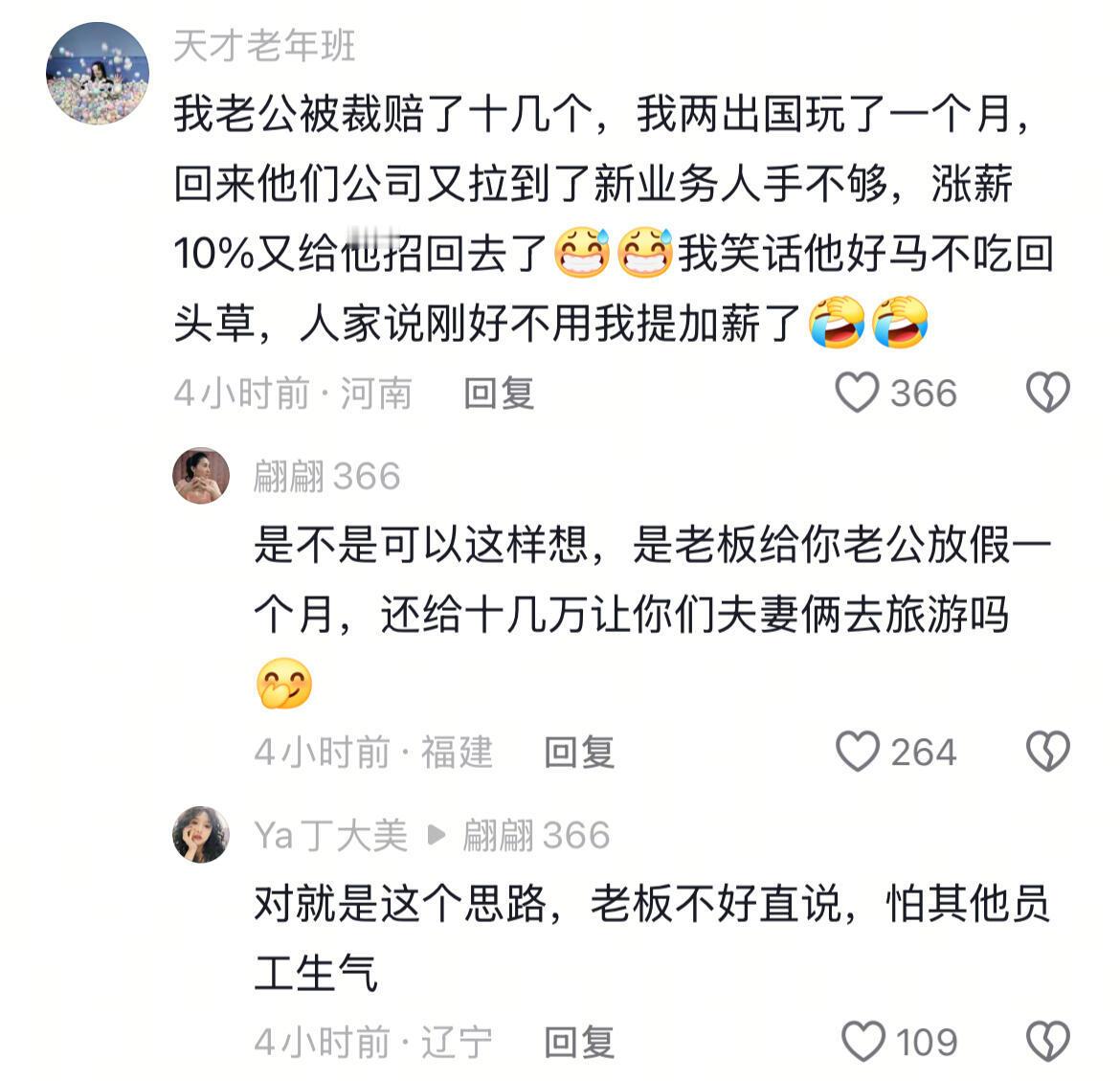
Task: Open username 天才老年班
Action: (x=264, y=46)
